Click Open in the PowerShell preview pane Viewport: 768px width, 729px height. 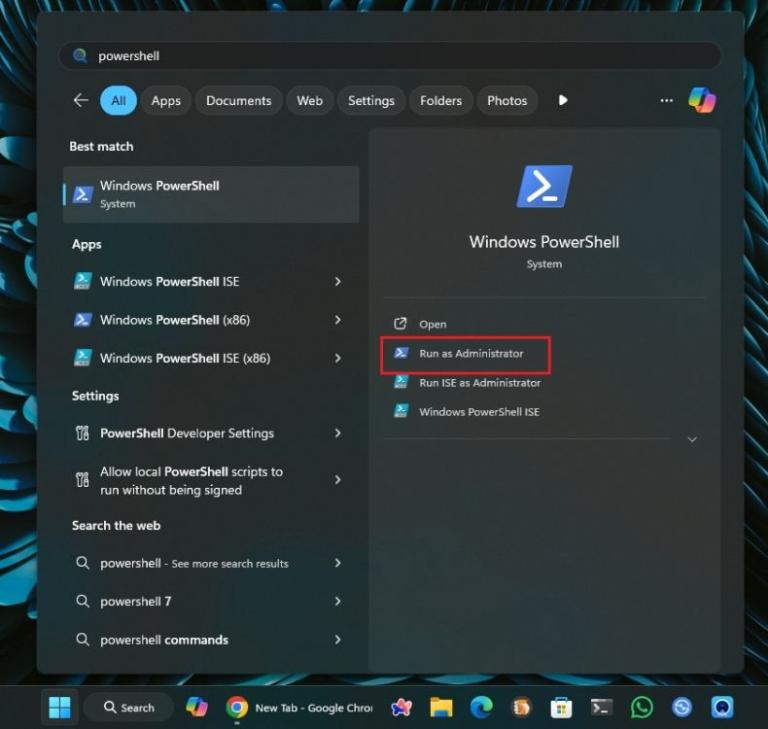point(432,324)
